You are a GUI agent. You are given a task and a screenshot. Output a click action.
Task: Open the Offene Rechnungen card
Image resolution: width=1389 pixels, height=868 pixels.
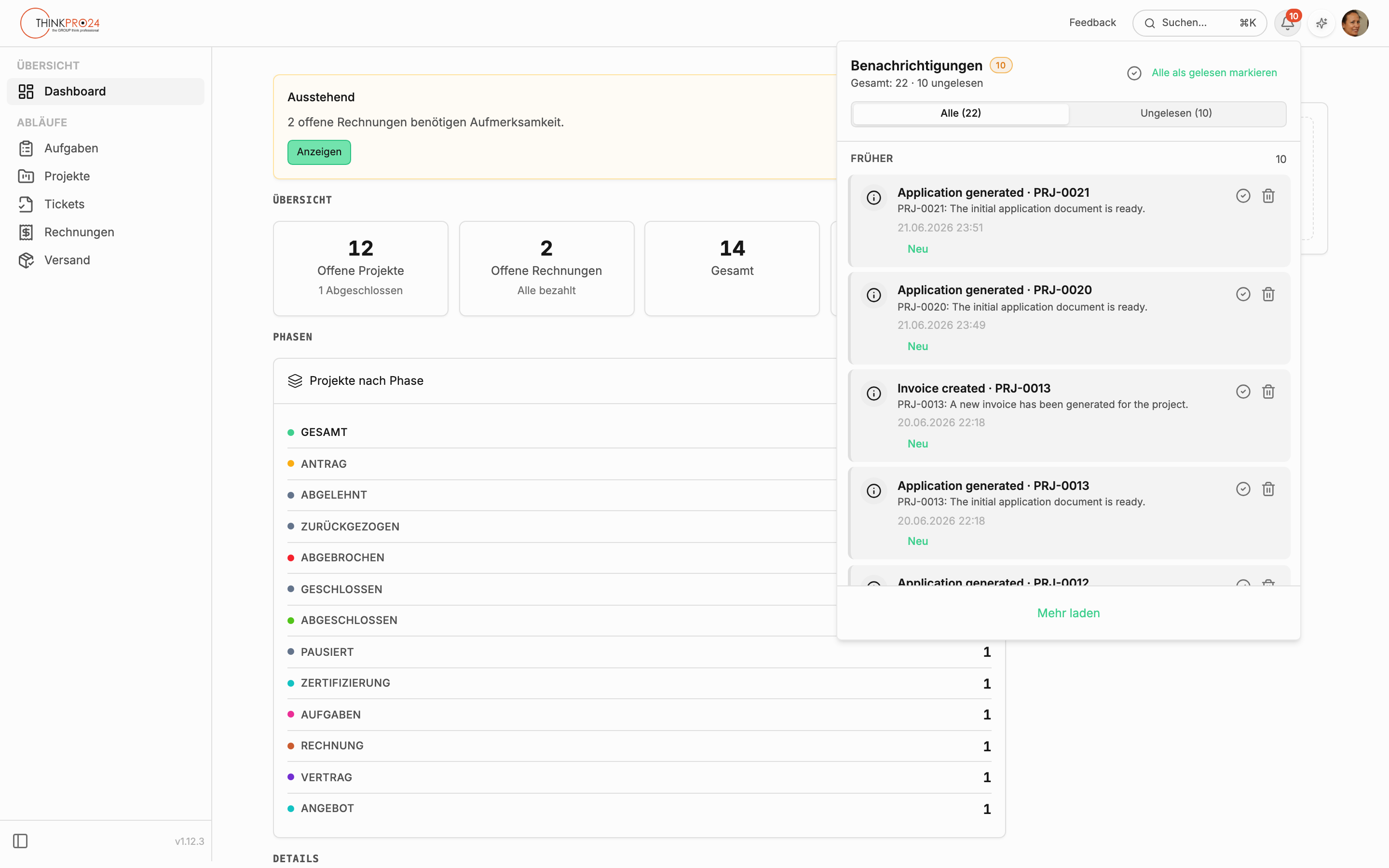(546, 269)
